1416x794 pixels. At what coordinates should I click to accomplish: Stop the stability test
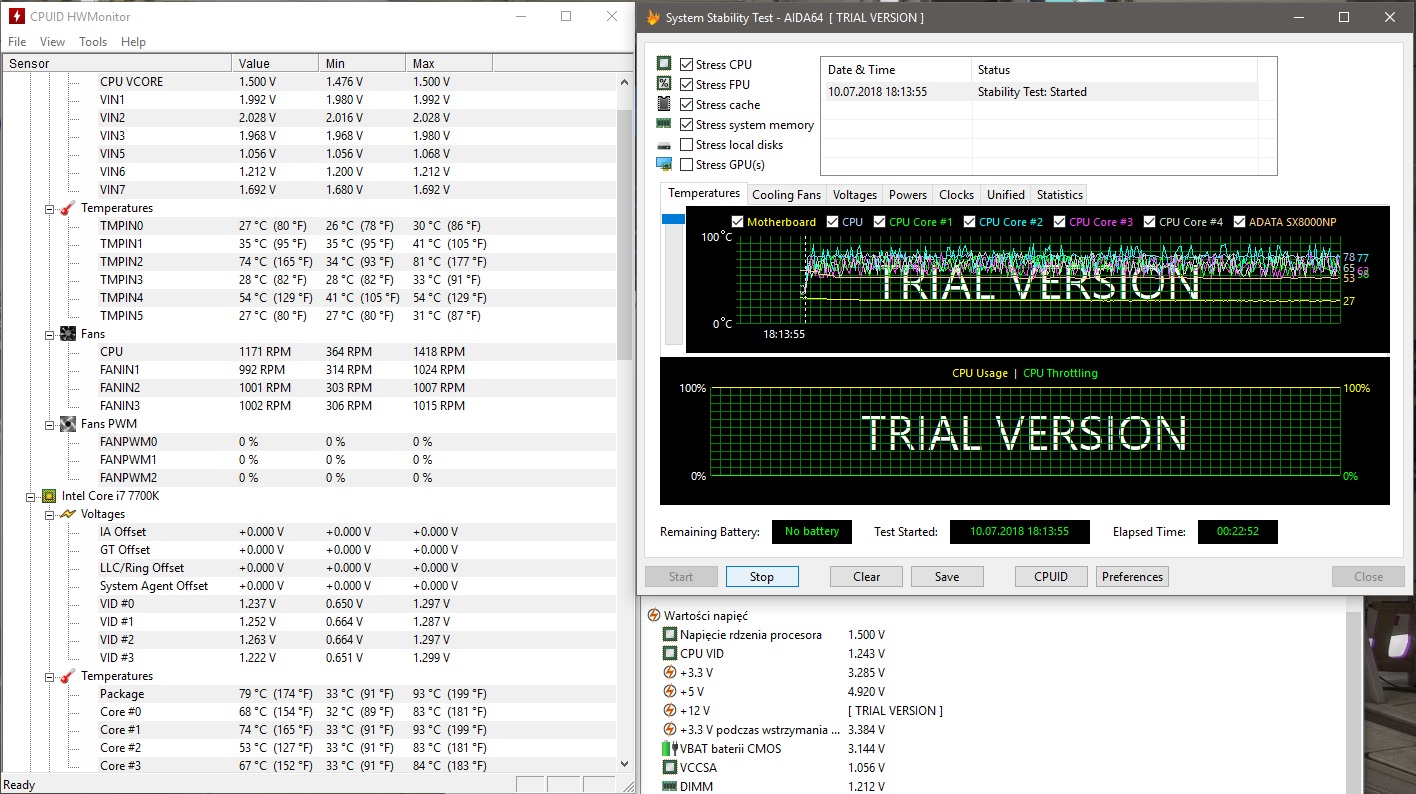coord(762,577)
